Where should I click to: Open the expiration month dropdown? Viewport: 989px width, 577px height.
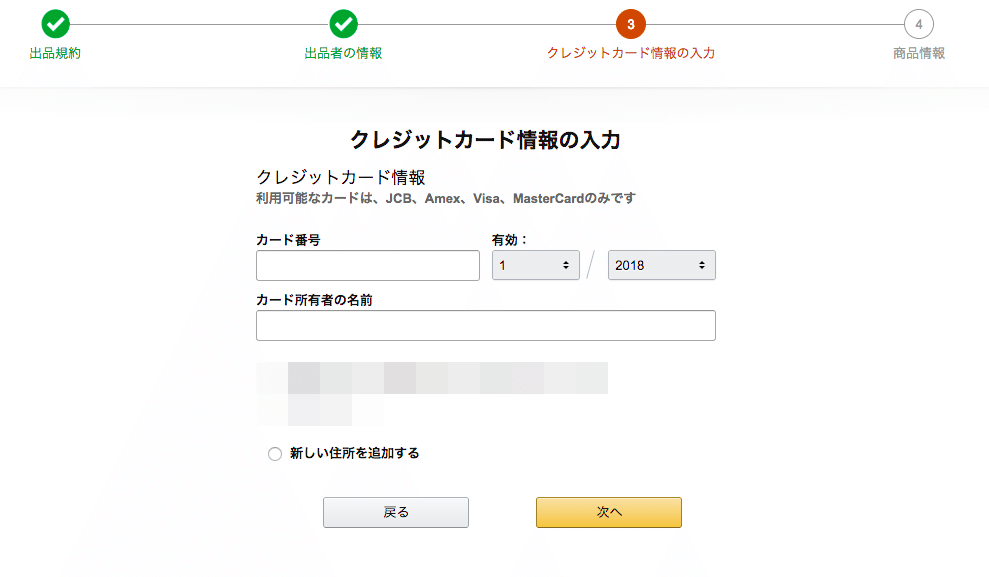click(535, 265)
